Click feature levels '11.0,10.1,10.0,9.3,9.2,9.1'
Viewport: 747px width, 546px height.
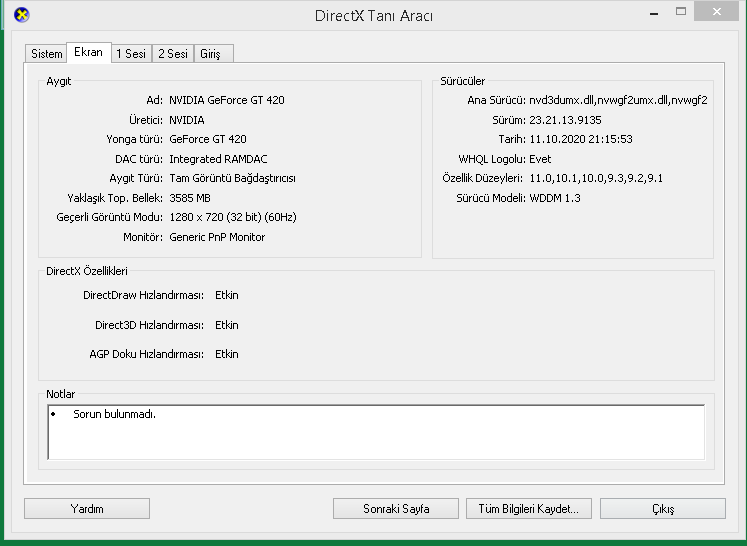(x=596, y=178)
